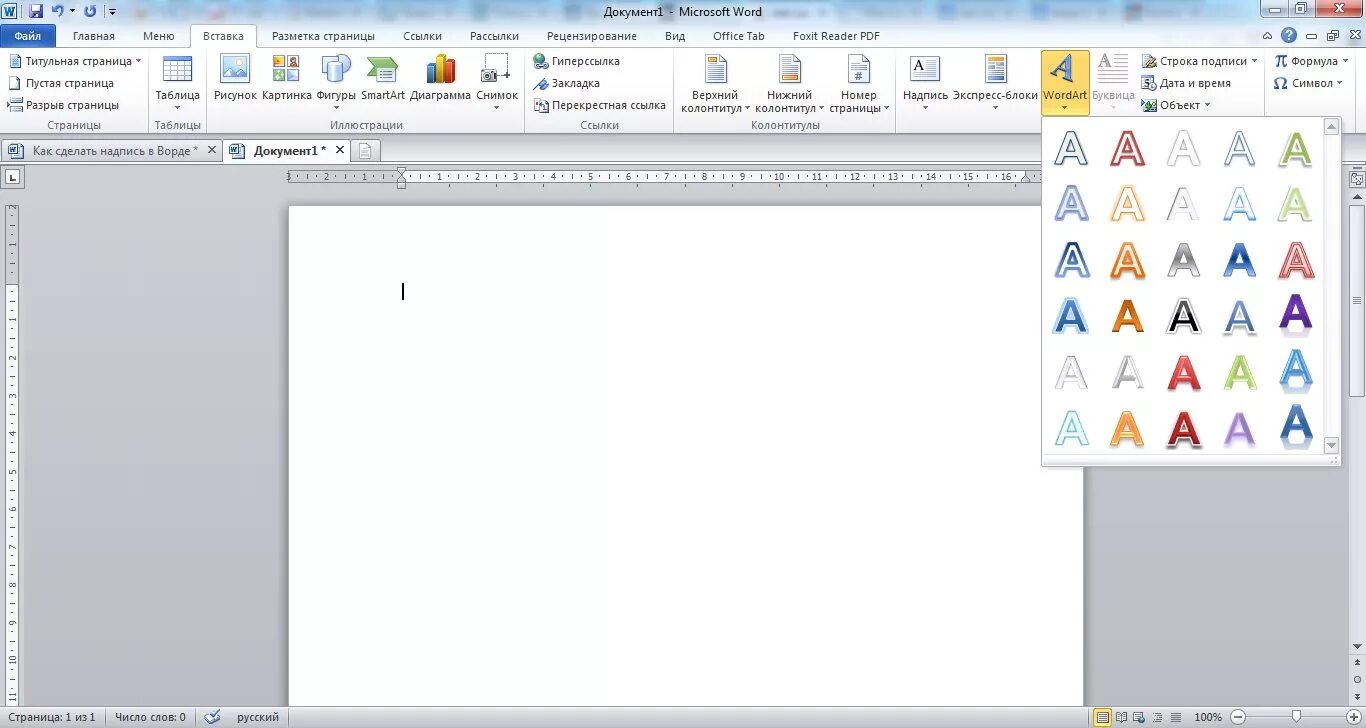The width and height of the screenshot is (1366, 728).
Task: Select solid orange WordArt style
Action: tap(1128, 316)
